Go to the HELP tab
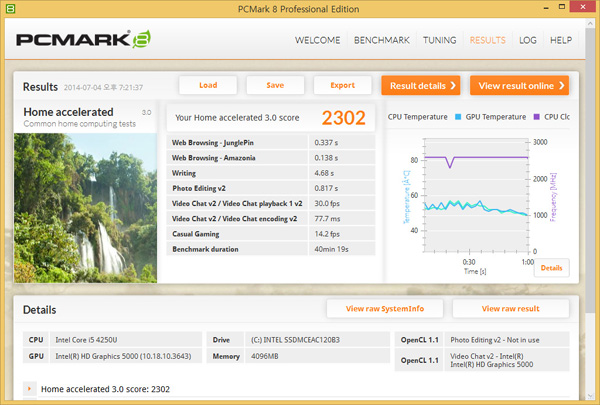Viewport: 600px width, 405px height. click(x=561, y=40)
